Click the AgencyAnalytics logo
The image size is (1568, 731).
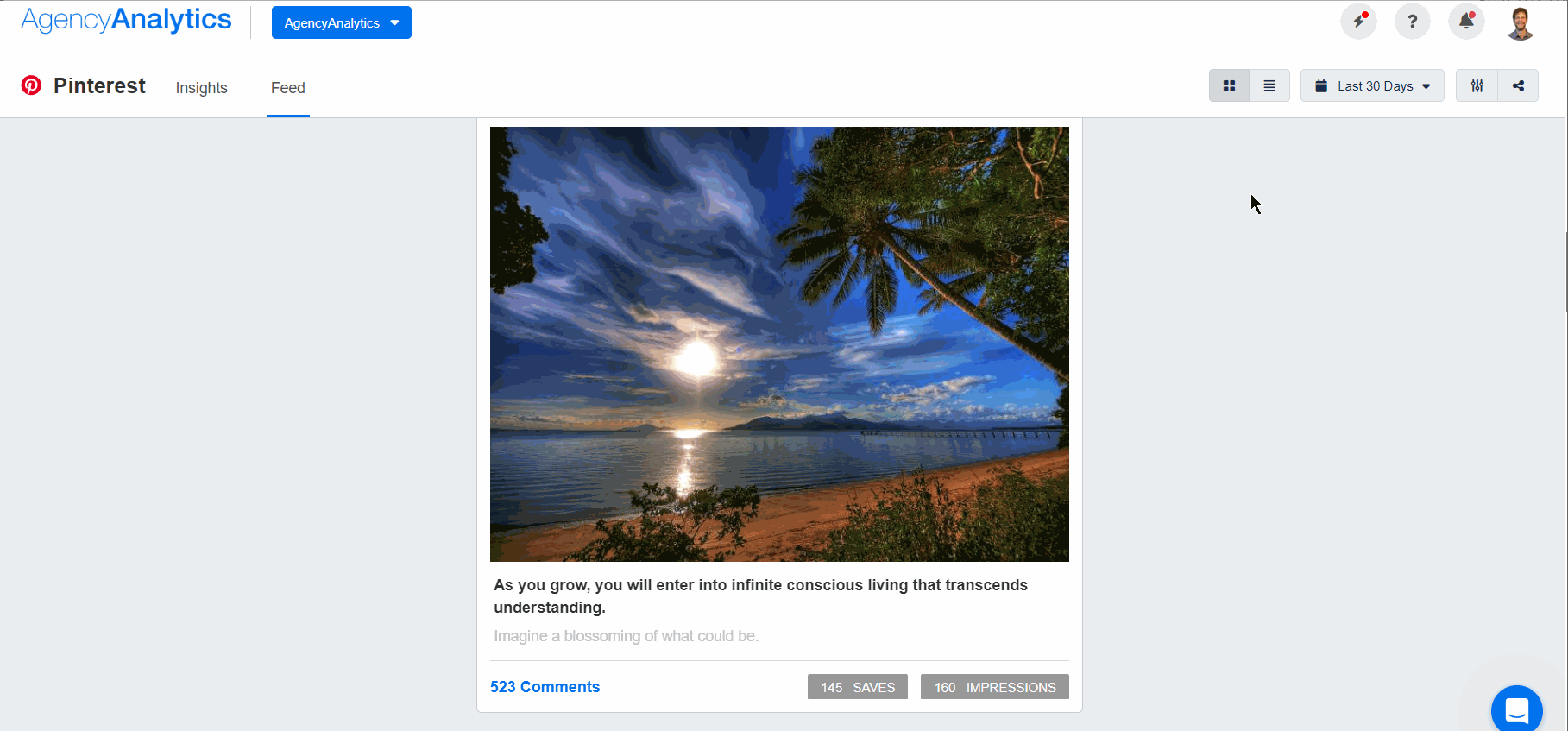pyautogui.click(x=126, y=20)
